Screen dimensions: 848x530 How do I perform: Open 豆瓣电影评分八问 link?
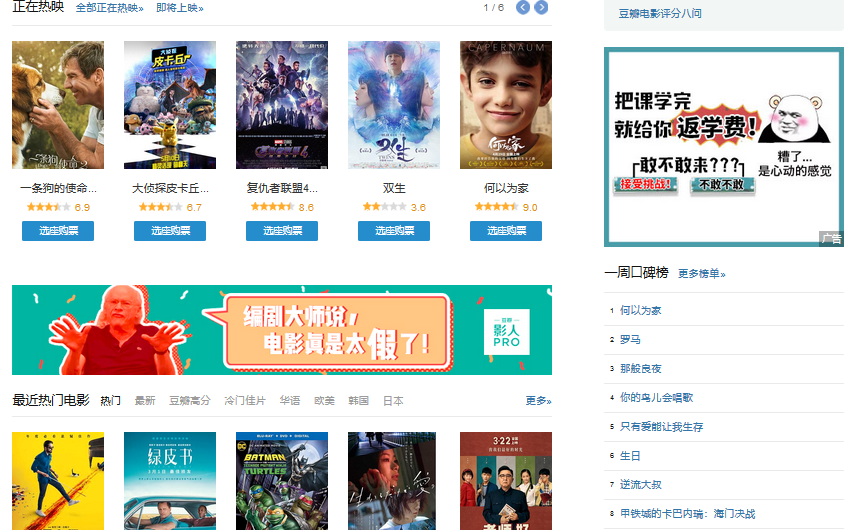click(x=660, y=14)
